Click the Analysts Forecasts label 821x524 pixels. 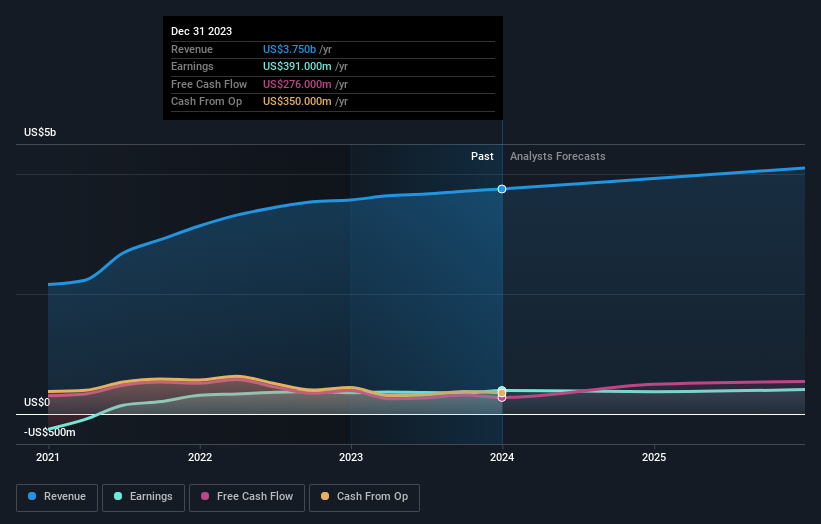coord(558,157)
